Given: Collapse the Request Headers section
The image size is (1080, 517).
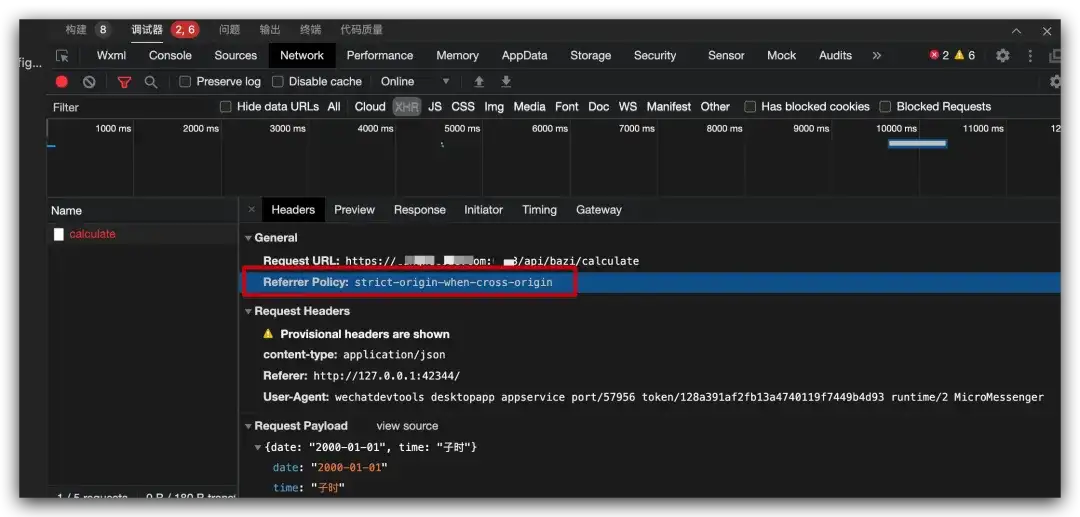Looking at the screenshot, I should point(248,311).
